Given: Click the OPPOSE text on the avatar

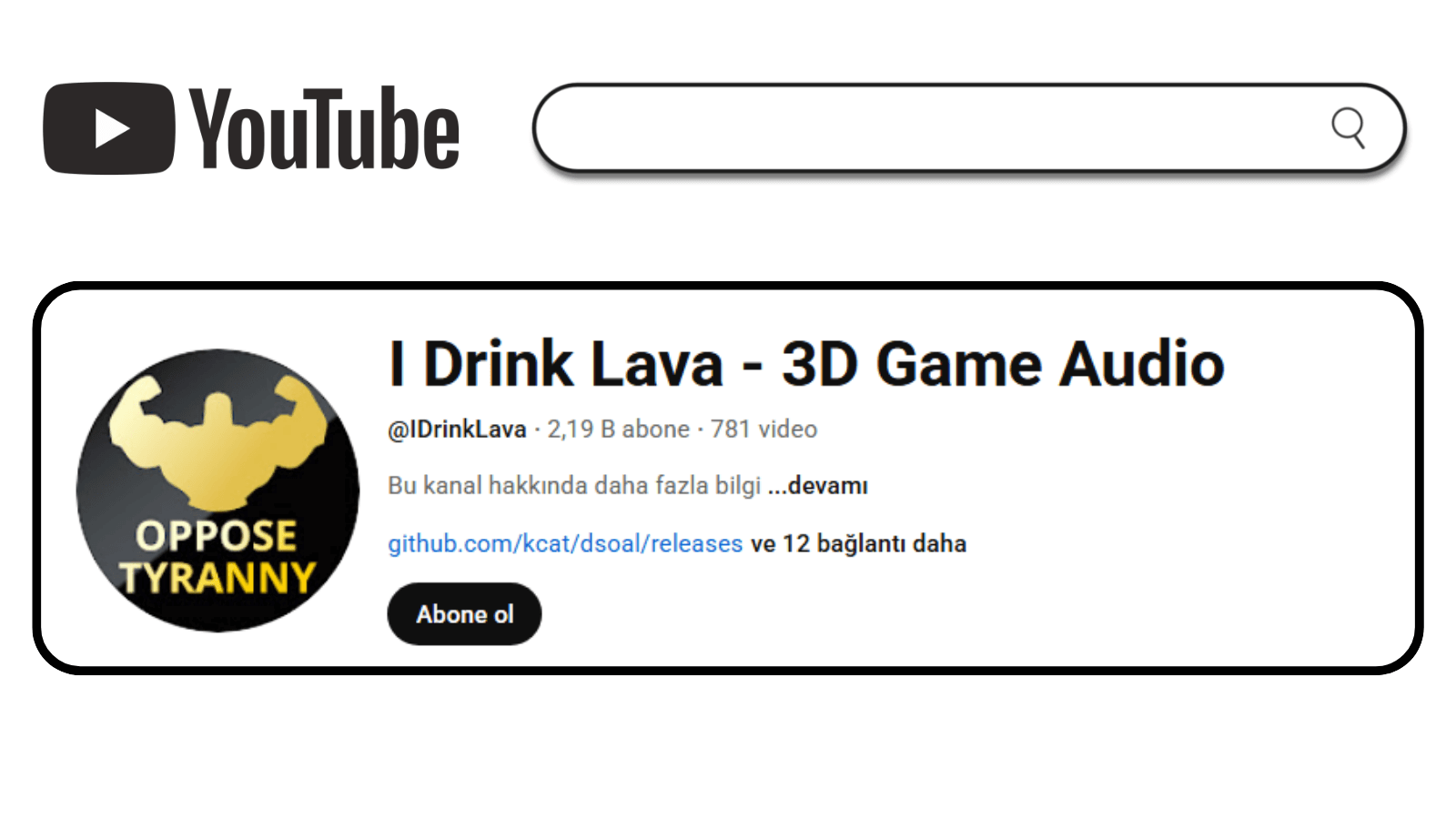Looking at the screenshot, I should [x=217, y=536].
